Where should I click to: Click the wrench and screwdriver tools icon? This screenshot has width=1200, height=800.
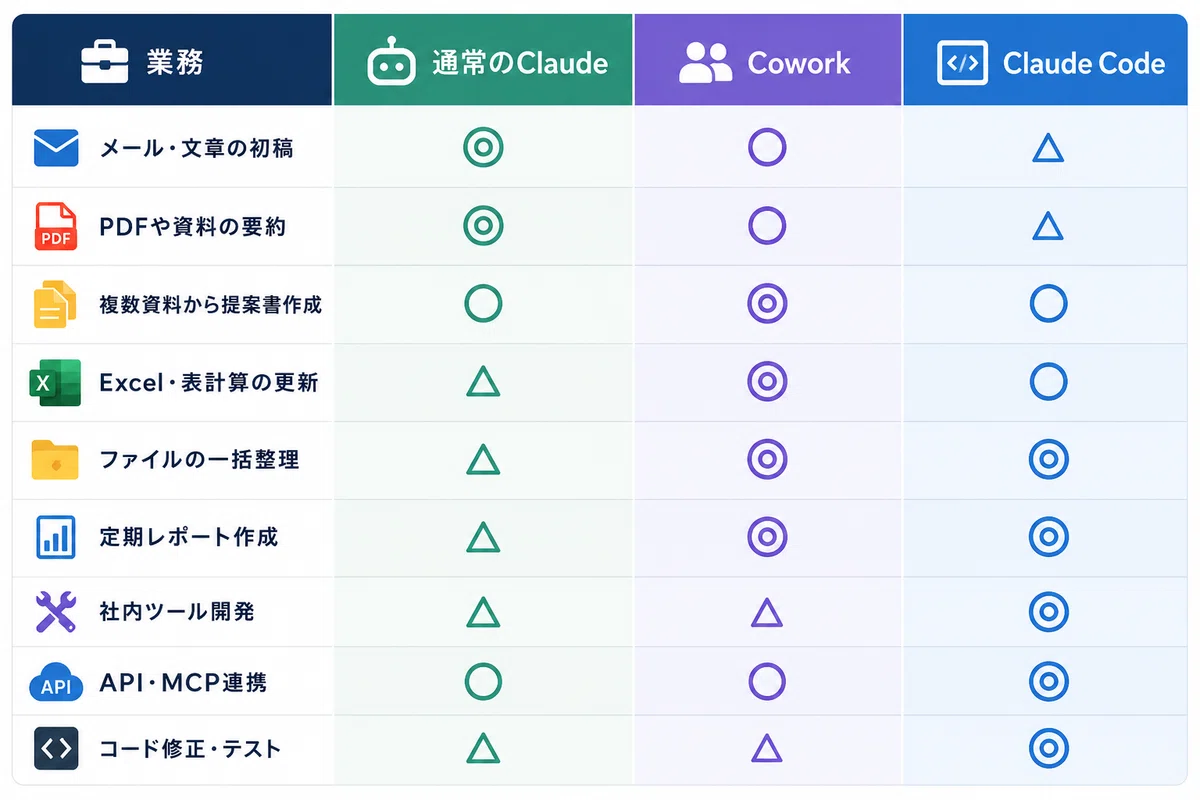(x=56, y=611)
